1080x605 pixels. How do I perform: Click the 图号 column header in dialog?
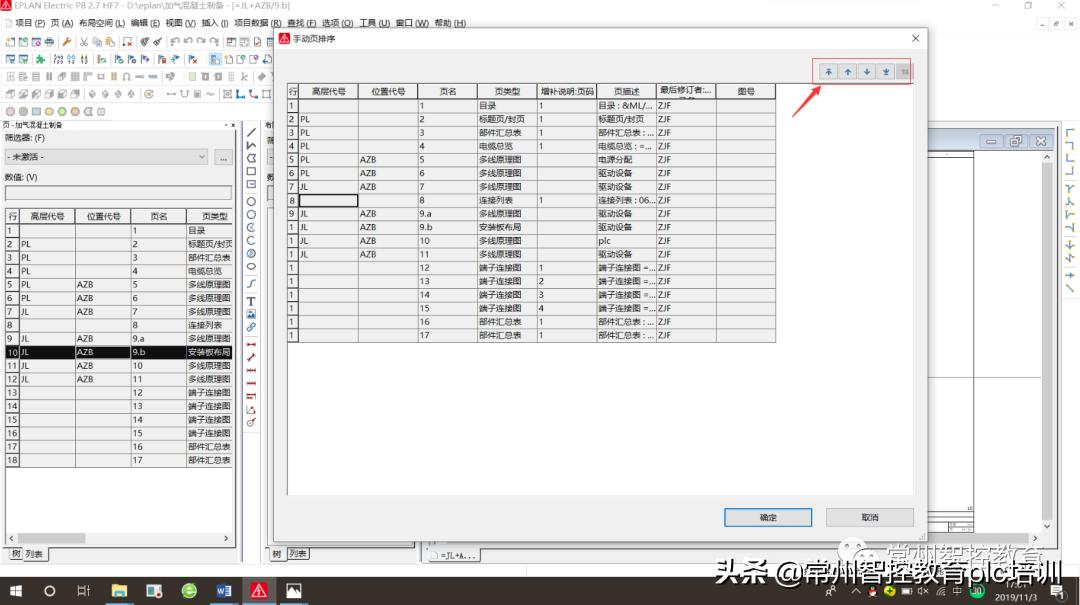click(x=745, y=91)
